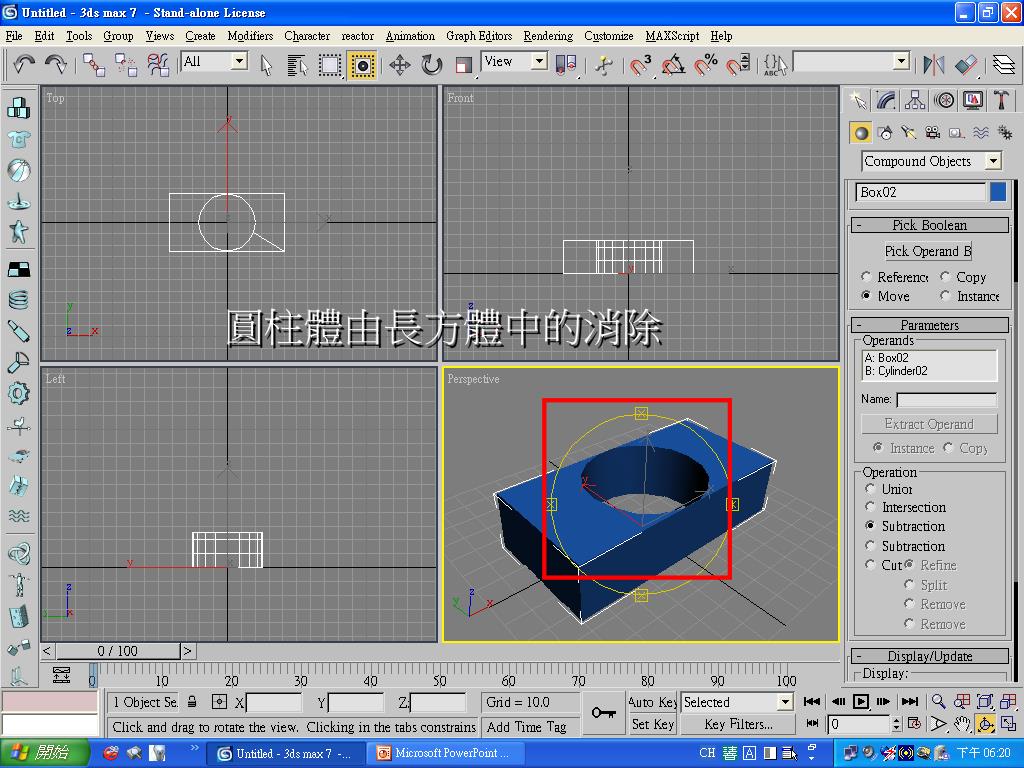
Task: Select the Space Warps category icon
Action: (981, 133)
